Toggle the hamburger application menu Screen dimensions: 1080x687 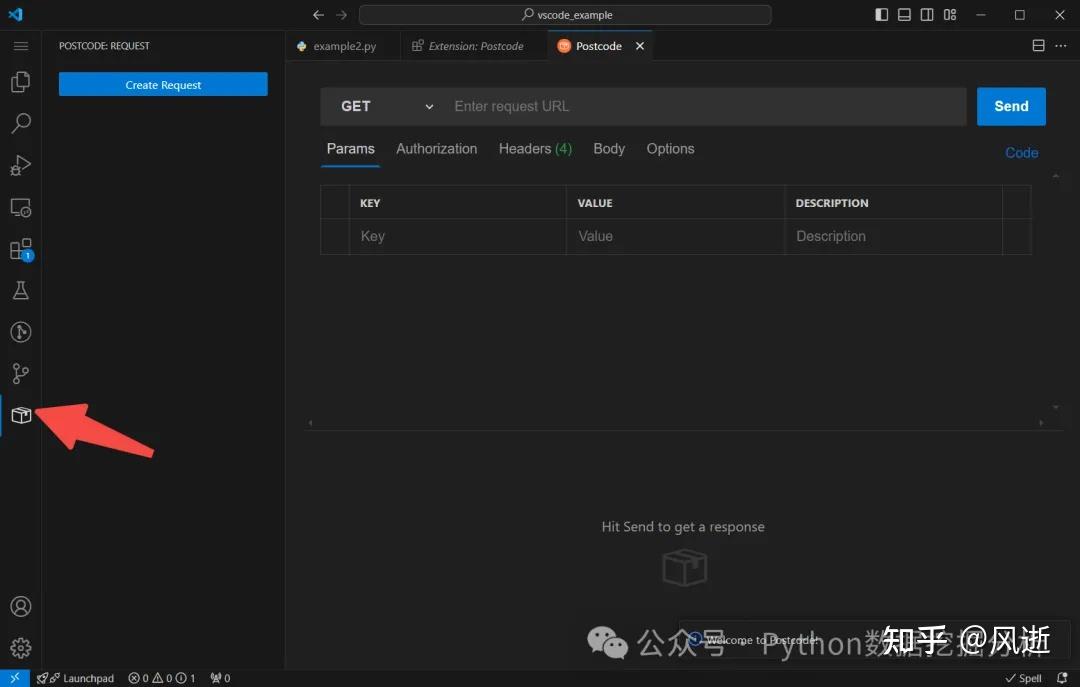coord(21,46)
